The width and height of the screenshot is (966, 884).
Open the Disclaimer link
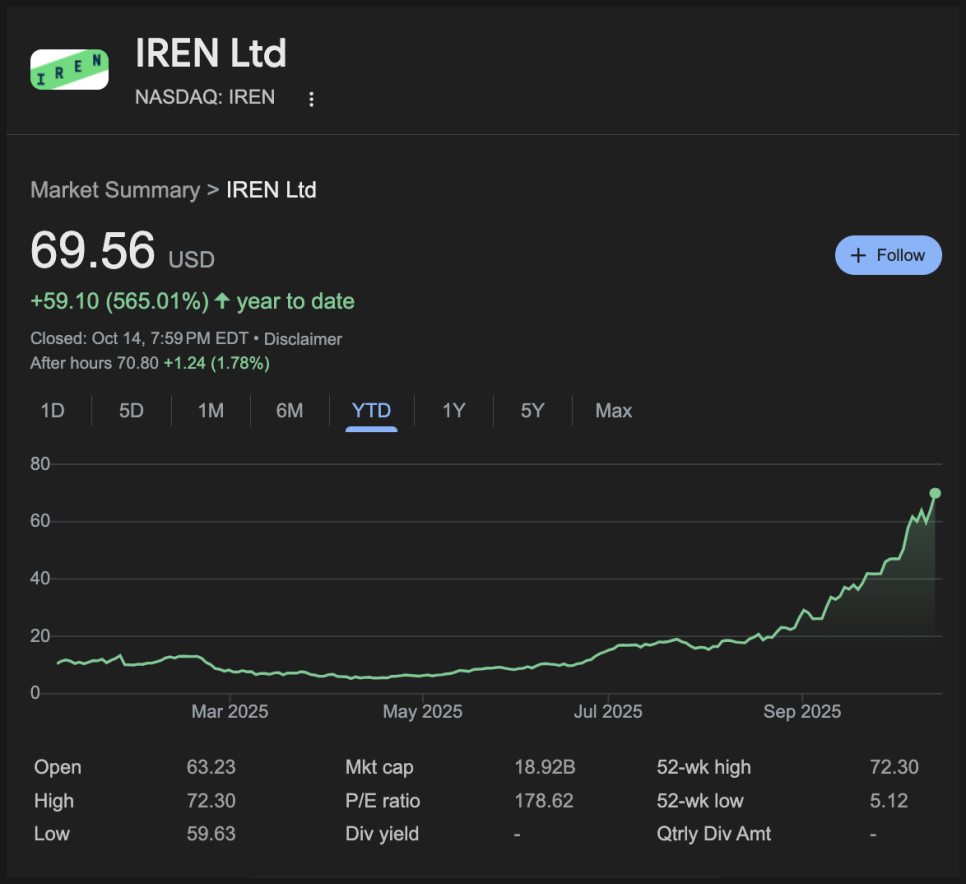[303, 339]
